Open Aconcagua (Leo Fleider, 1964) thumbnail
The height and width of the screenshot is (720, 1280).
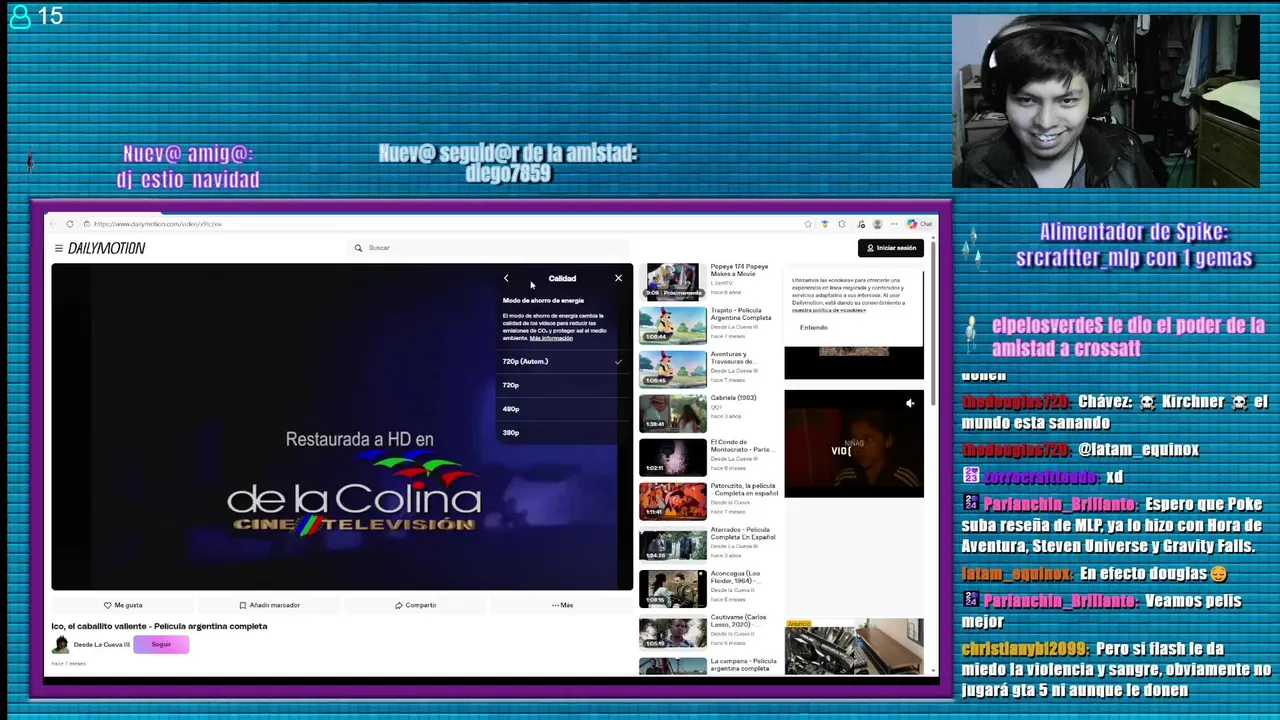[673, 589]
